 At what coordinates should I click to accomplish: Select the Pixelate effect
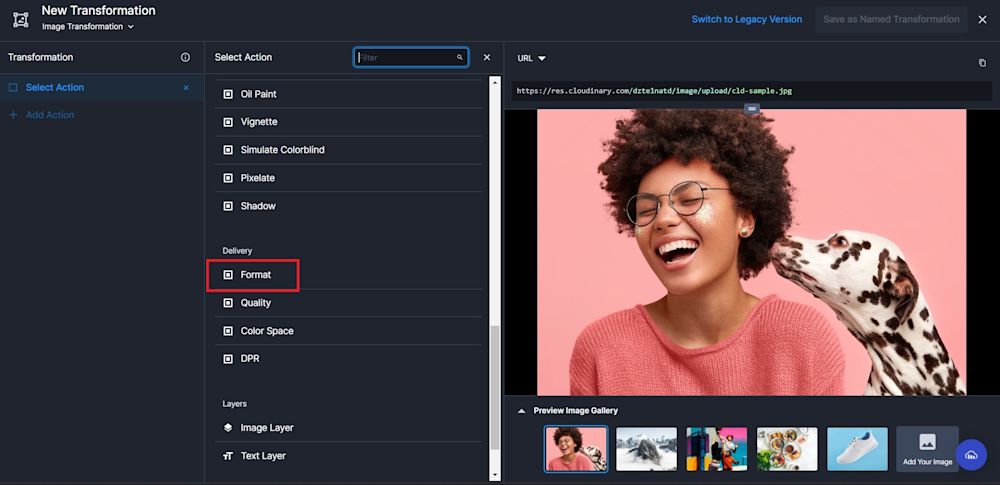(257, 178)
